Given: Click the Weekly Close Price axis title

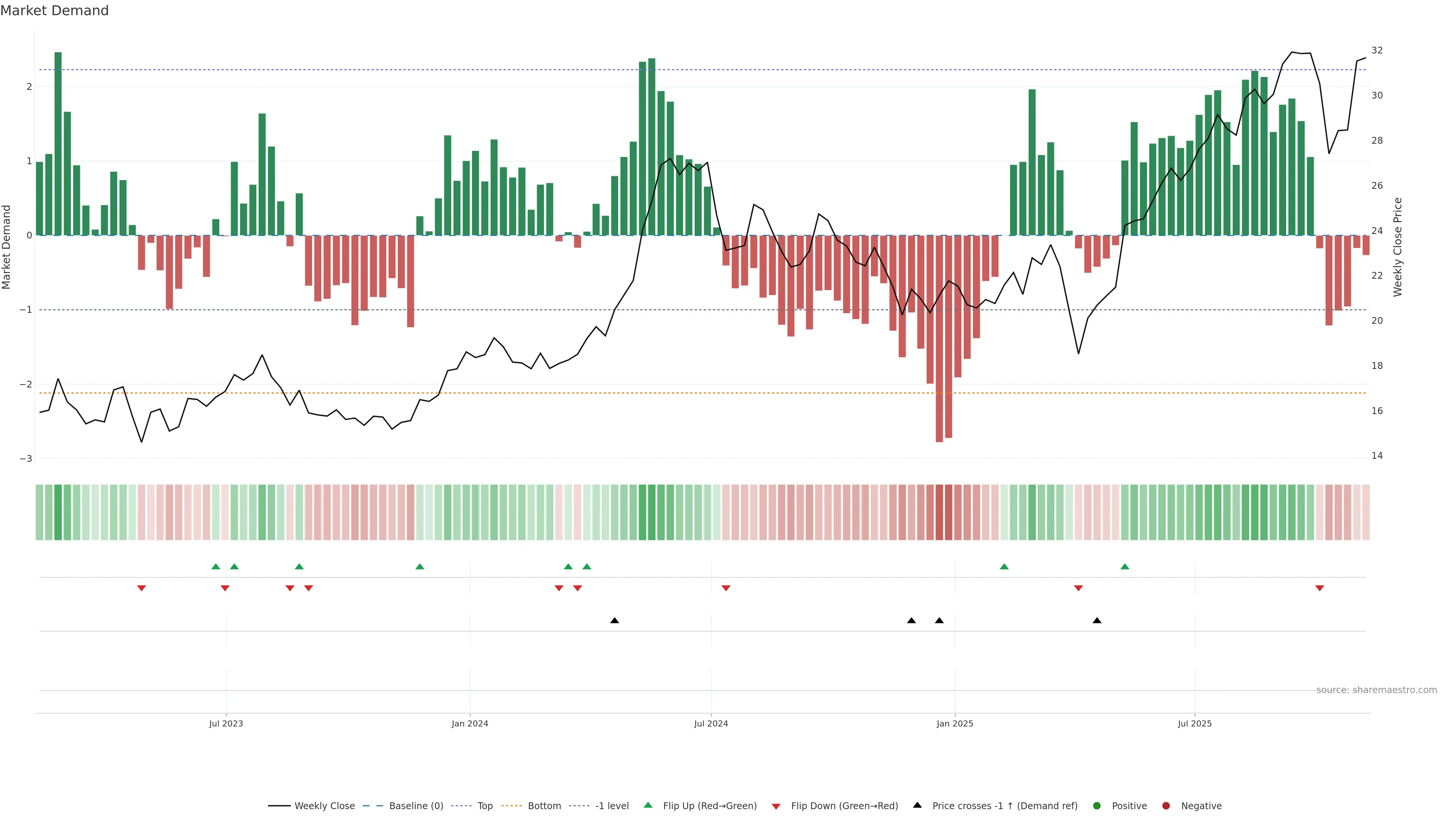Looking at the screenshot, I should (1397, 247).
